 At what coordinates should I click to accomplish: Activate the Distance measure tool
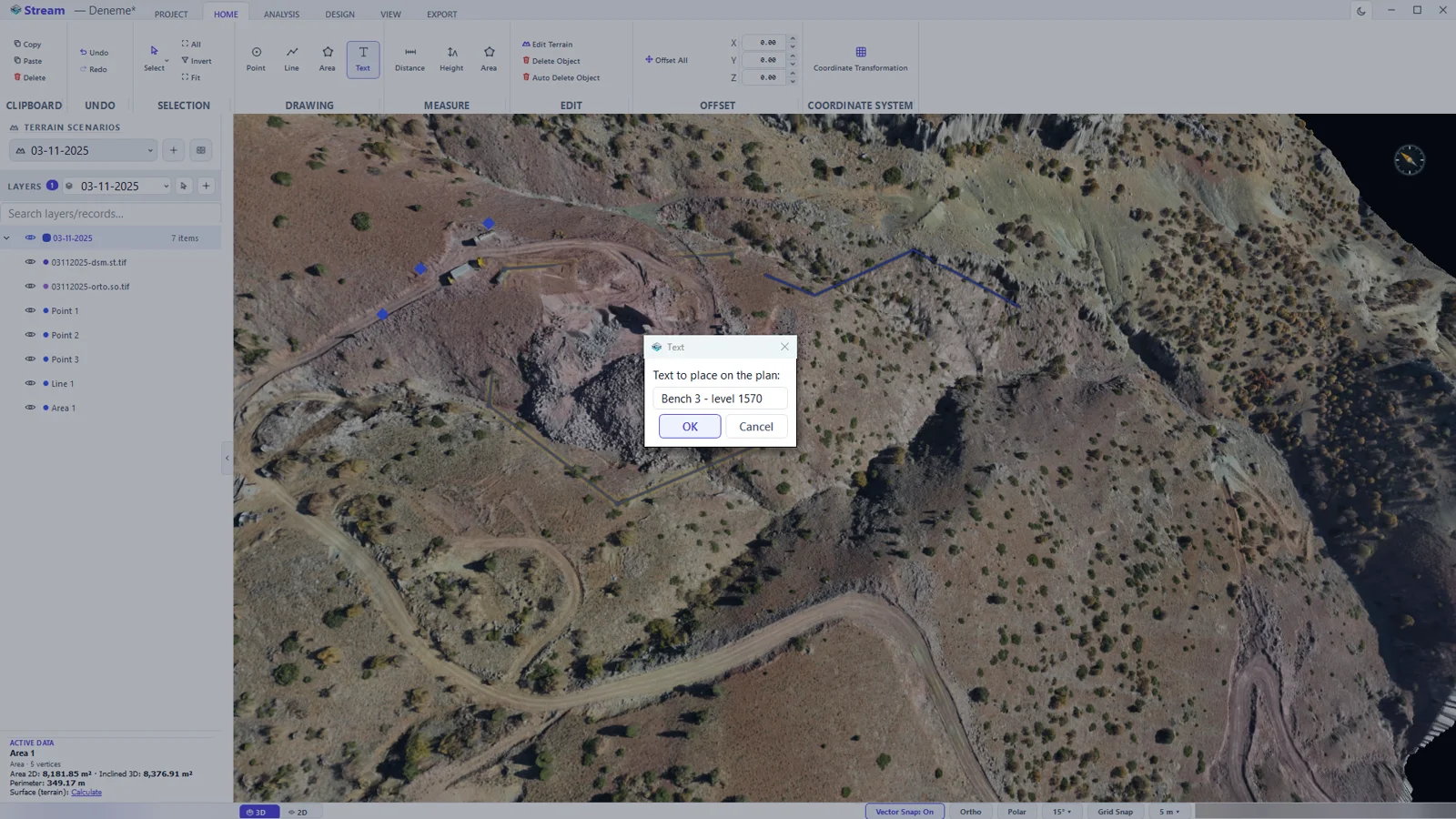coord(409,59)
